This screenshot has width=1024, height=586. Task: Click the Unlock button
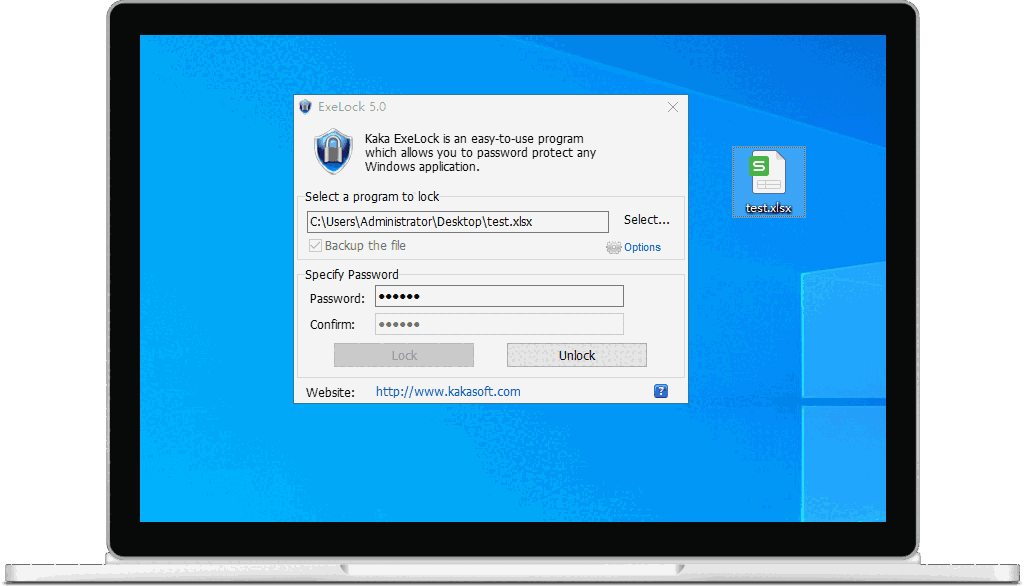point(577,355)
